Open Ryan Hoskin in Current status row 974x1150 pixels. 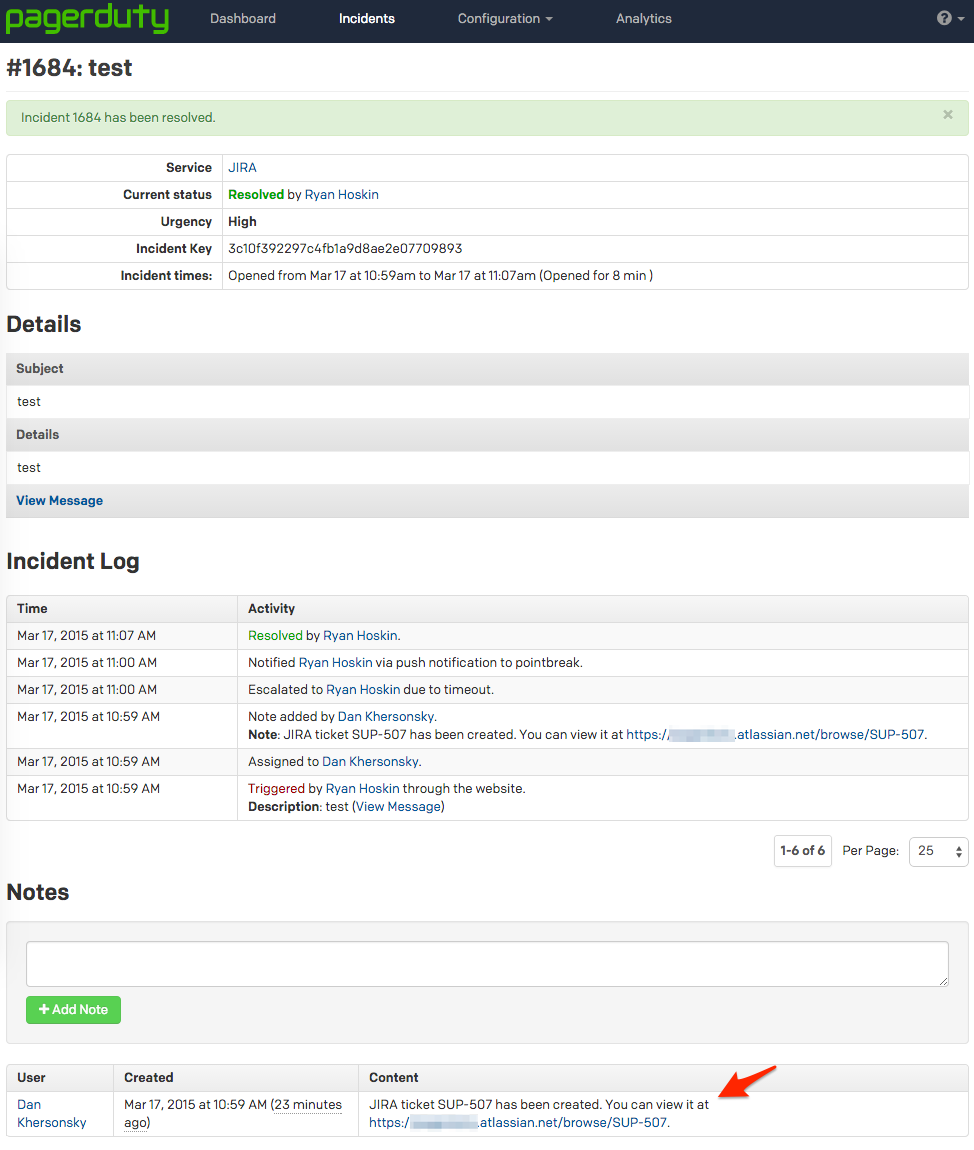[x=342, y=194]
